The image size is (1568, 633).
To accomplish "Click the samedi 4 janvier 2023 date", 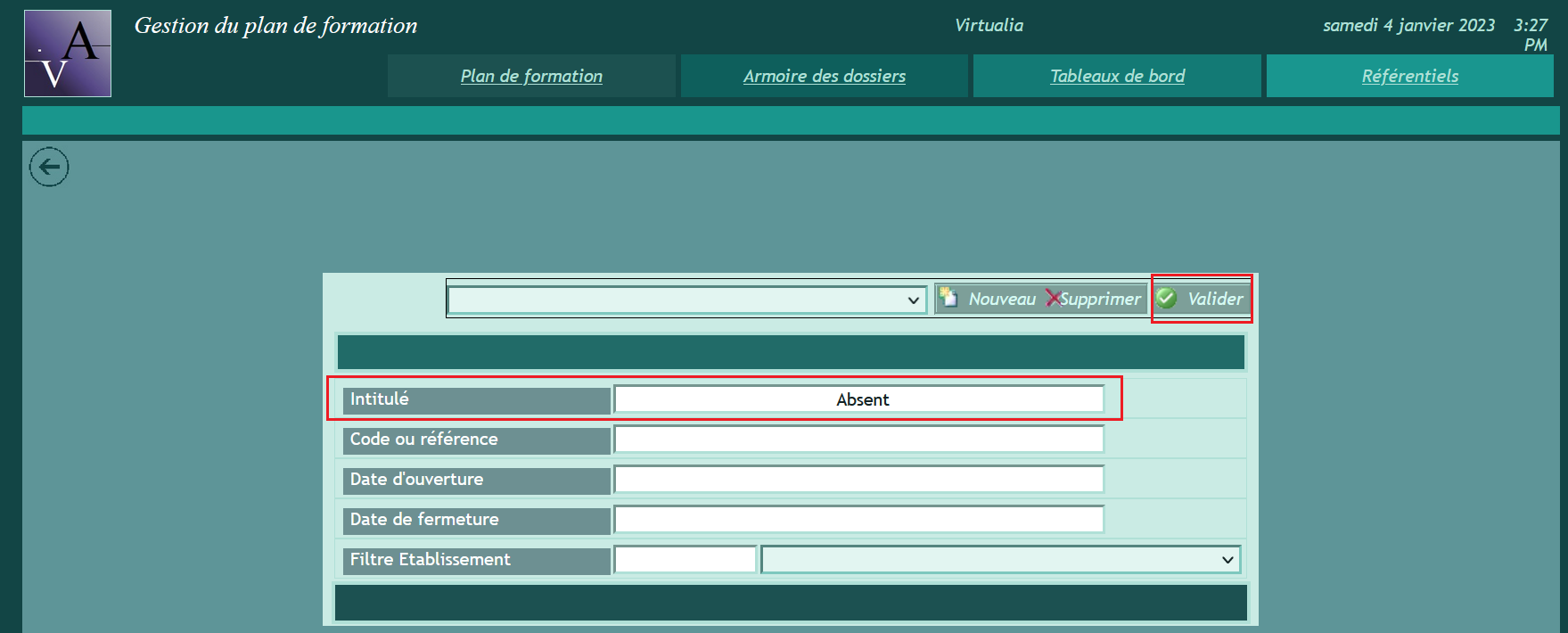I will coord(1408,26).
